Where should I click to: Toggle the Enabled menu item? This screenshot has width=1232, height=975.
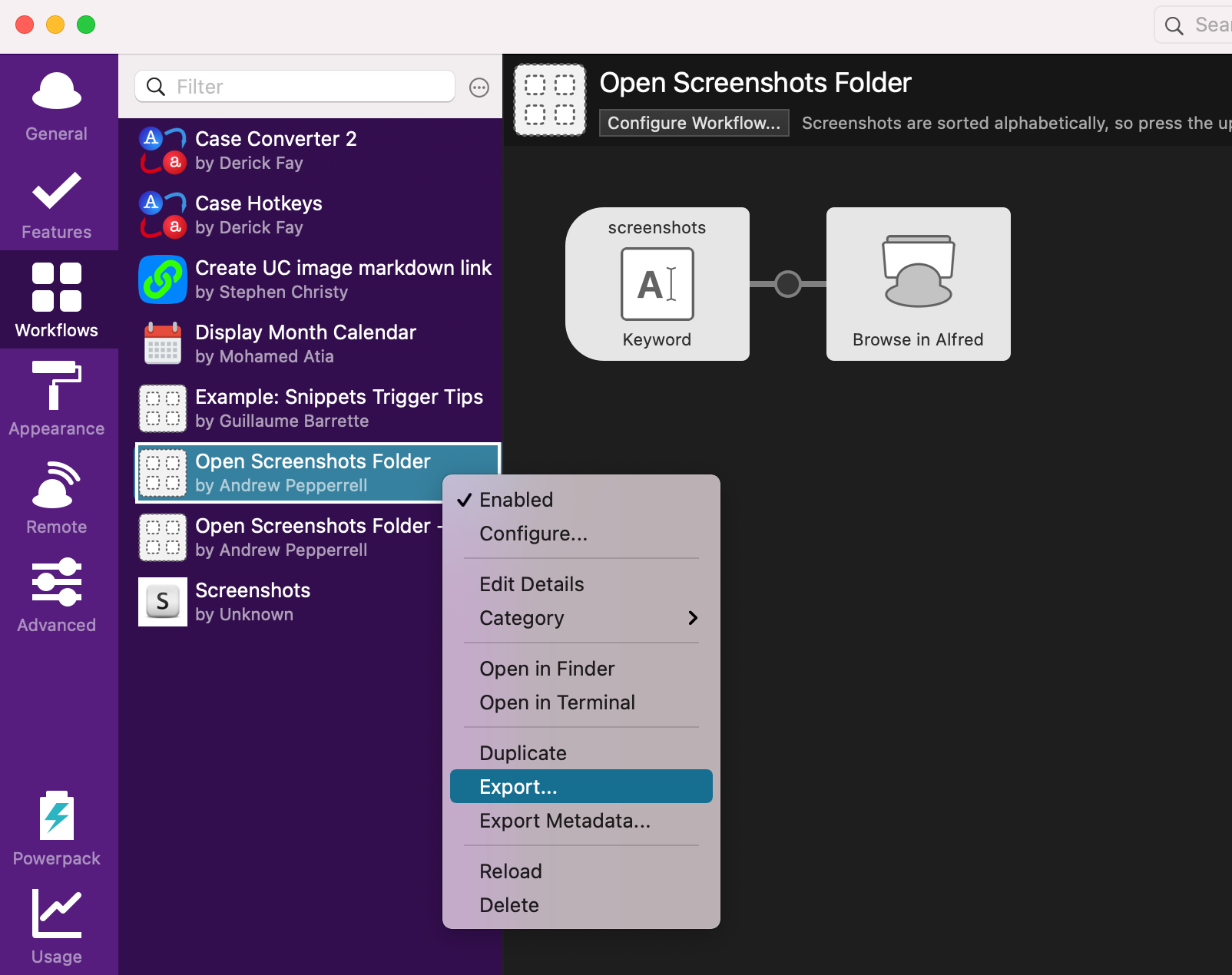point(581,500)
